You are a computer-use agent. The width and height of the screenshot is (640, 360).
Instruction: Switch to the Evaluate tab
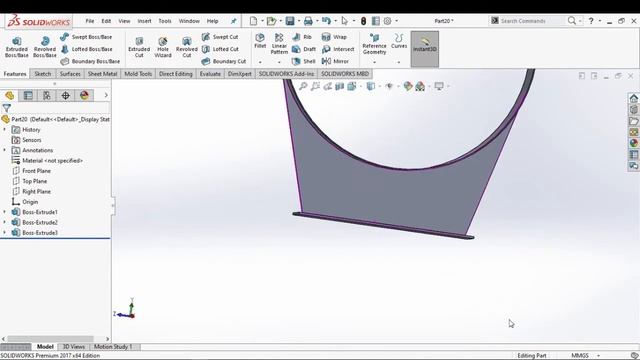point(210,74)
